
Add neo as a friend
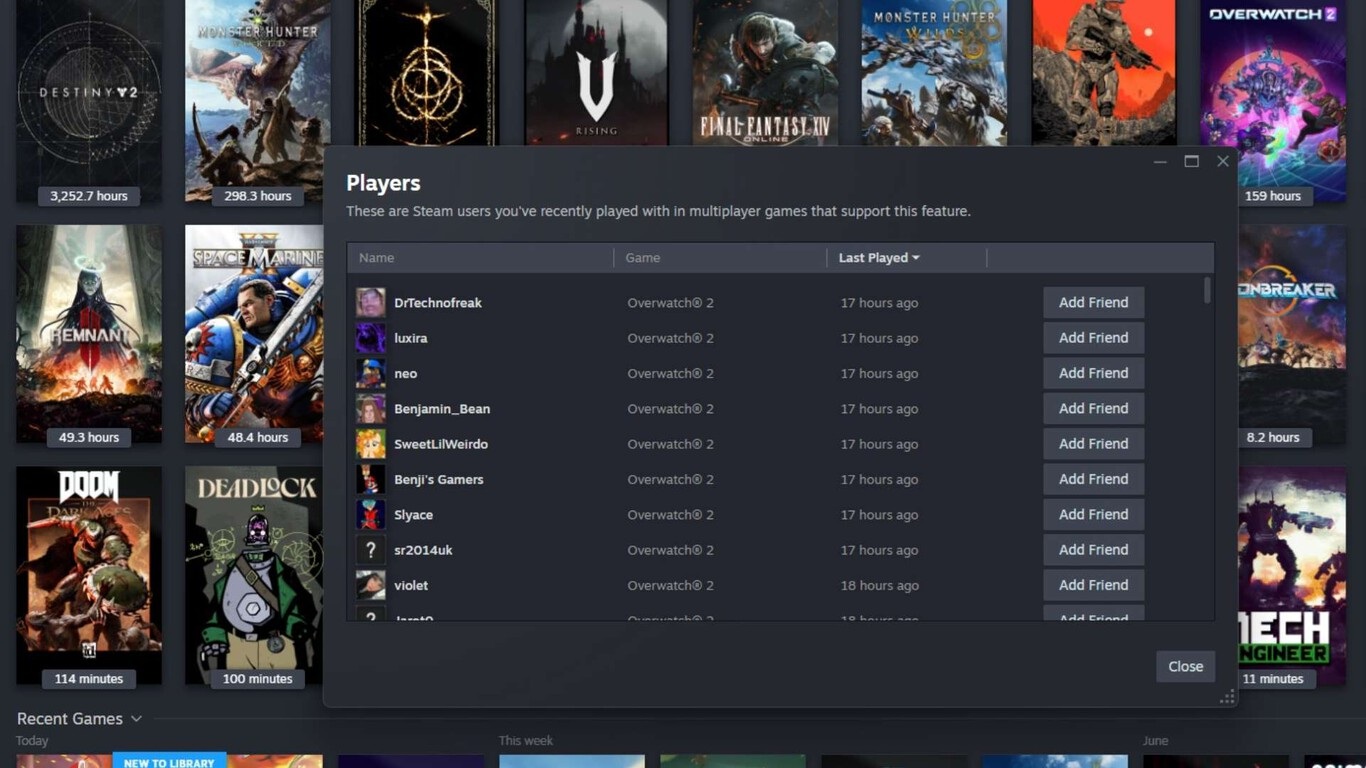pyautogui.click(x=1093, y=373)
